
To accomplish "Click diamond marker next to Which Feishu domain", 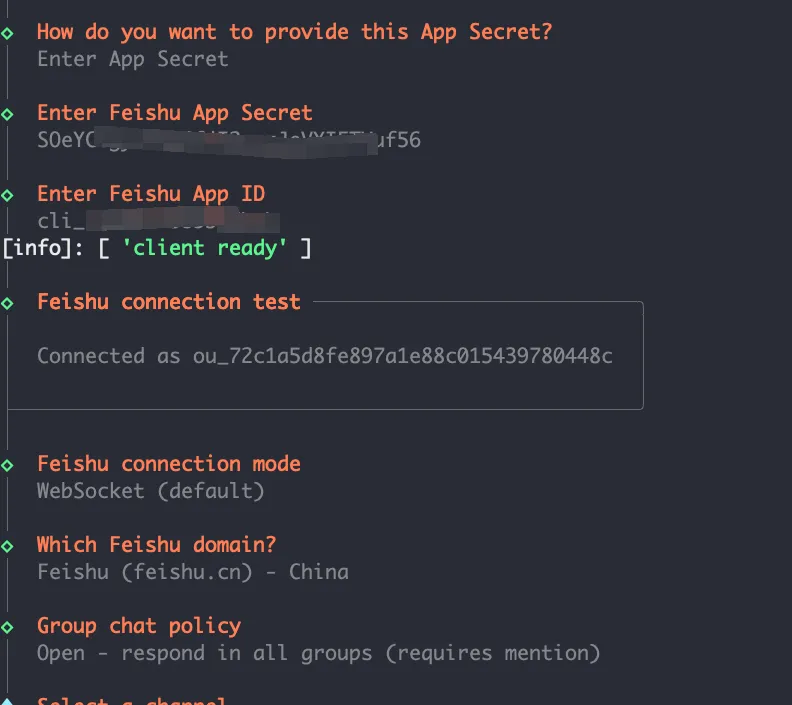I will (x=8, y=545).
